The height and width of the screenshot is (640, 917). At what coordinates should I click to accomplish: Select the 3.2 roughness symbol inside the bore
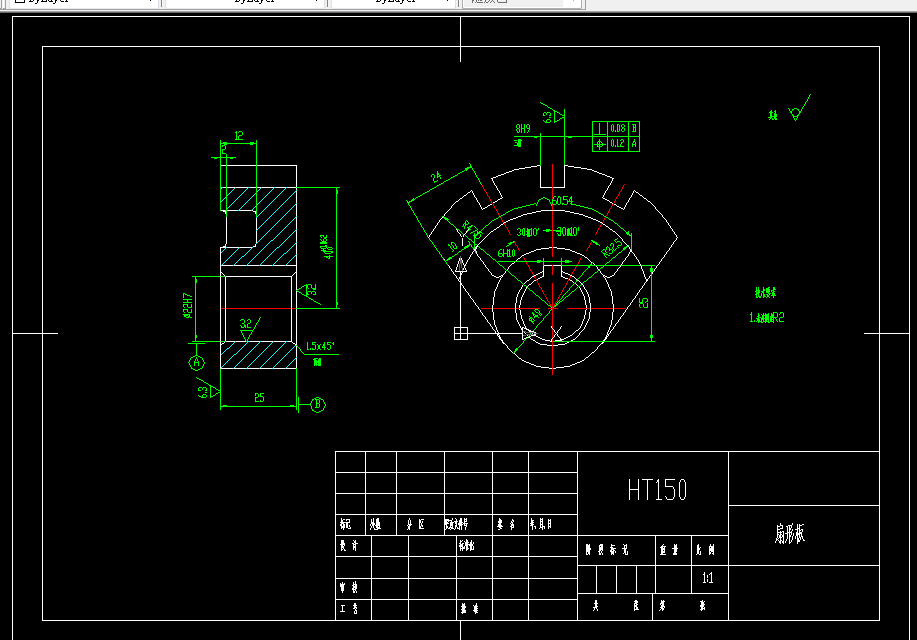coord(248,329)
